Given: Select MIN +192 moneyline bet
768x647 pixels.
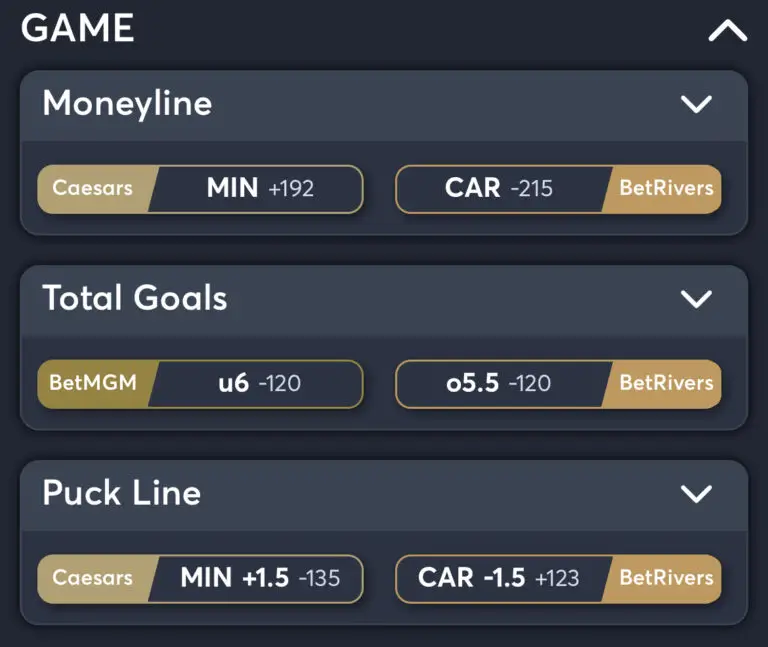Looking at the screenshot, I should coord(260,188).
